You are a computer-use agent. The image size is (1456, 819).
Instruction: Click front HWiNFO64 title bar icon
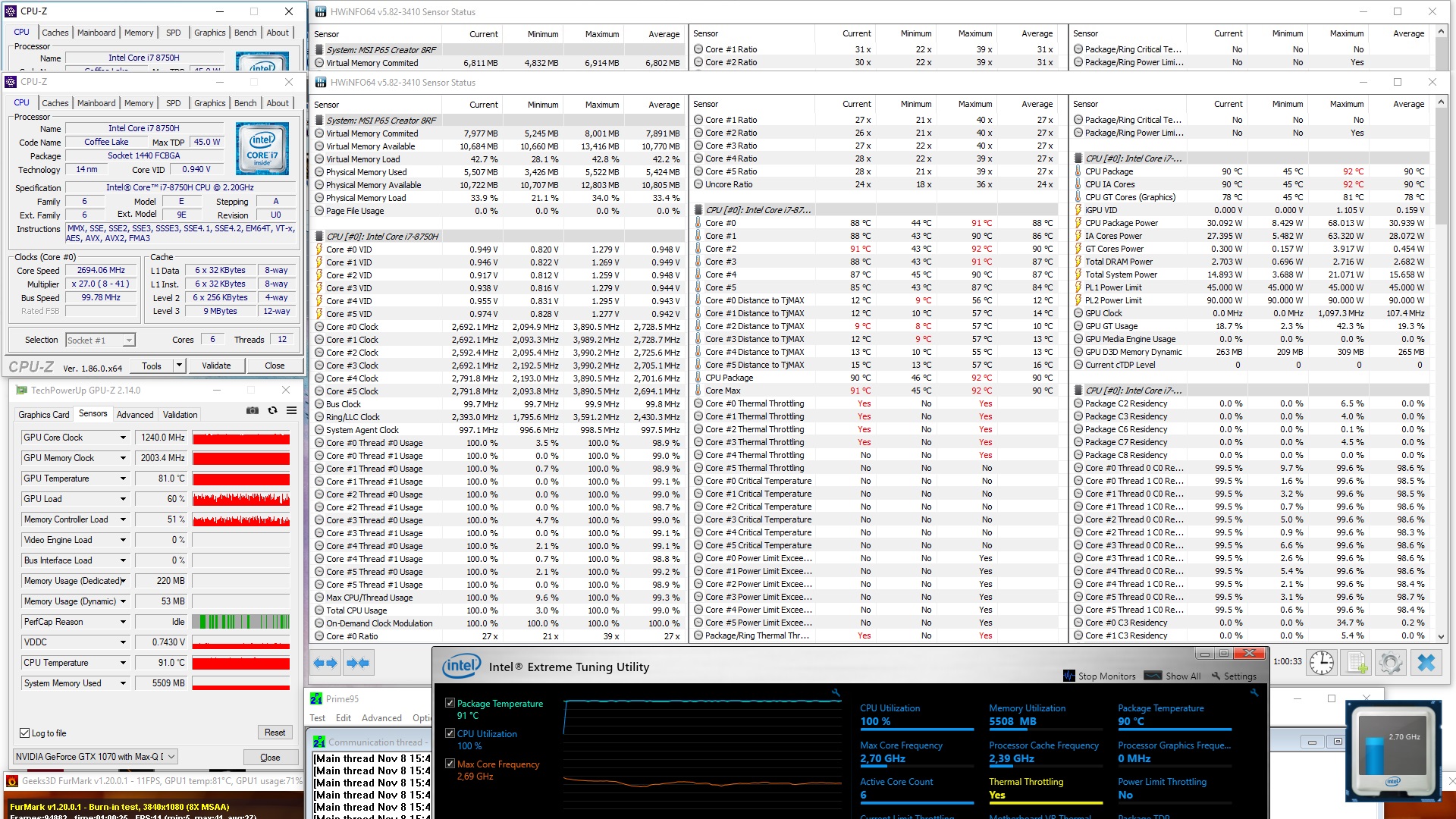[321, 82]
